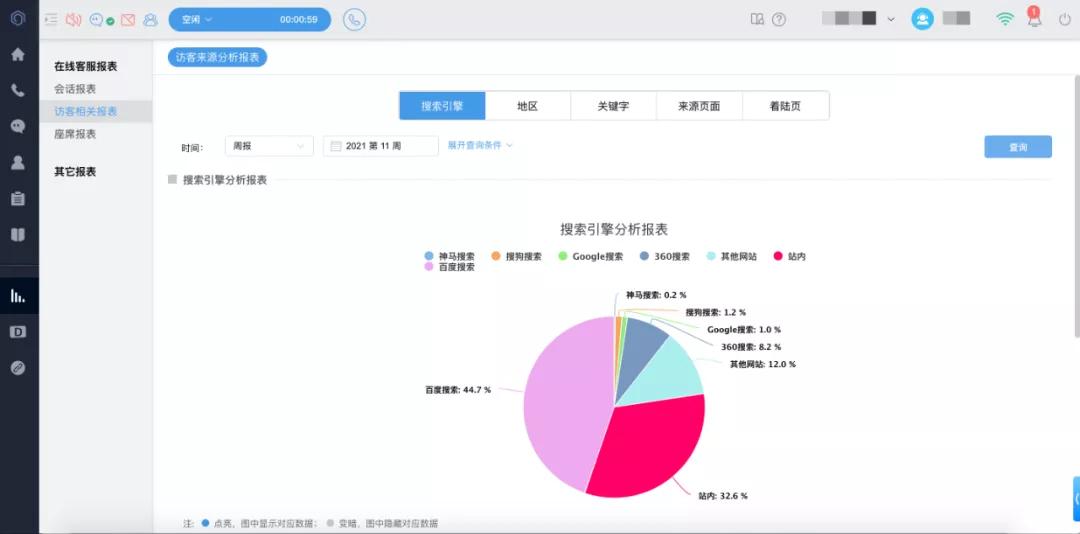Expand query conditions via 展开查询条件
The height and width of the screenshot is (534, 1080).
[x=480, y=145]
